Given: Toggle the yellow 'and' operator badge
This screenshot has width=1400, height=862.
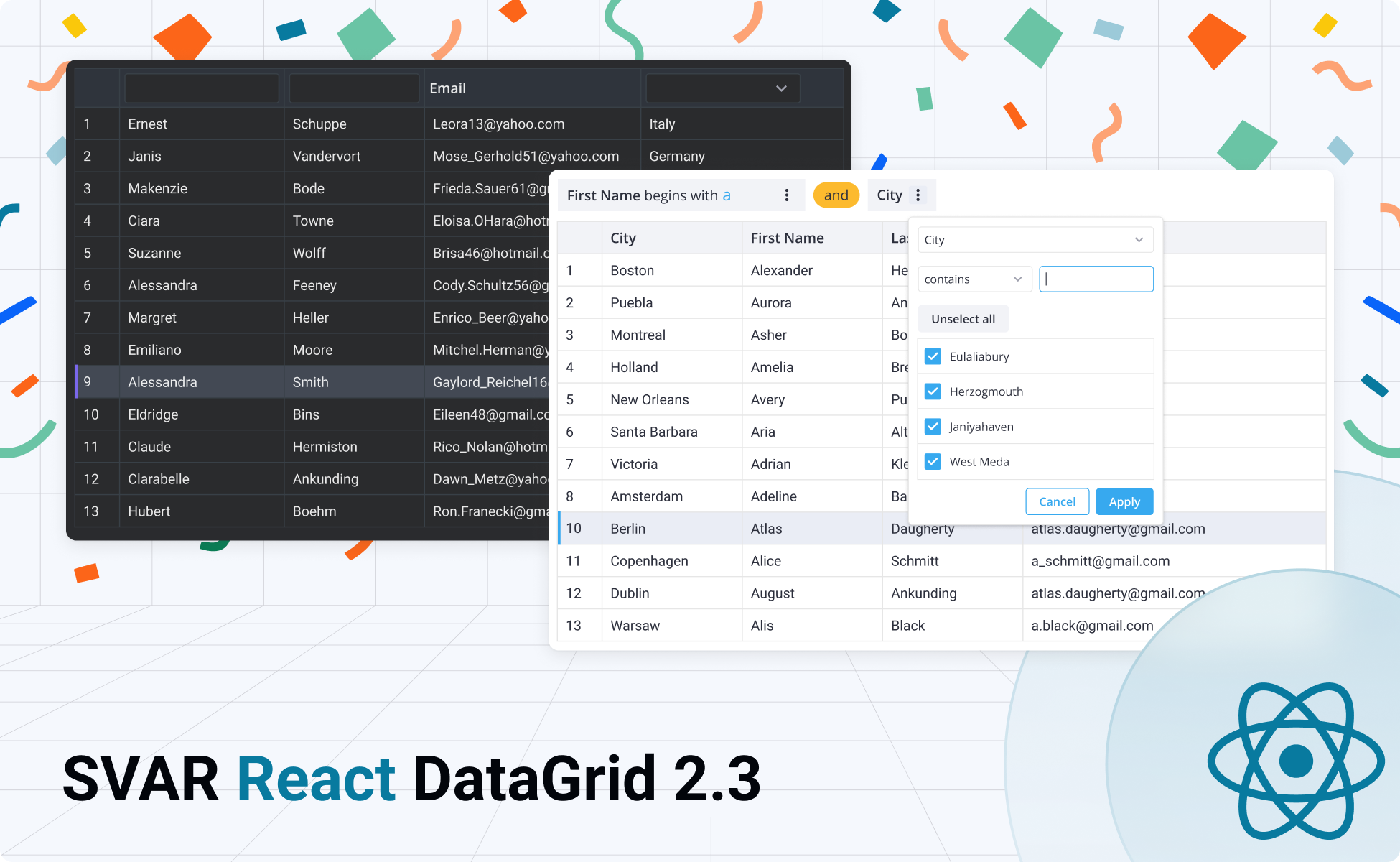Looking at the screenshot, I should click(836, 195).
